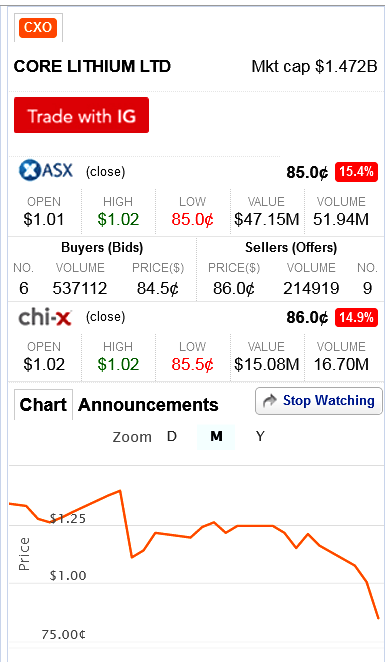The width and height of the screenshot is (391, 662).
Task: Click the Stop Watching arrow icon
Action: pos(269,401)
